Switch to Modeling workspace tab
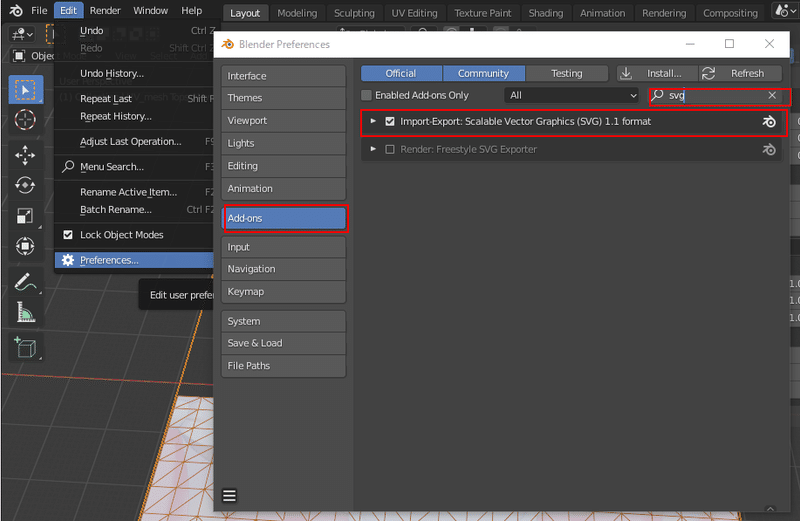 (x=297, y=13)
